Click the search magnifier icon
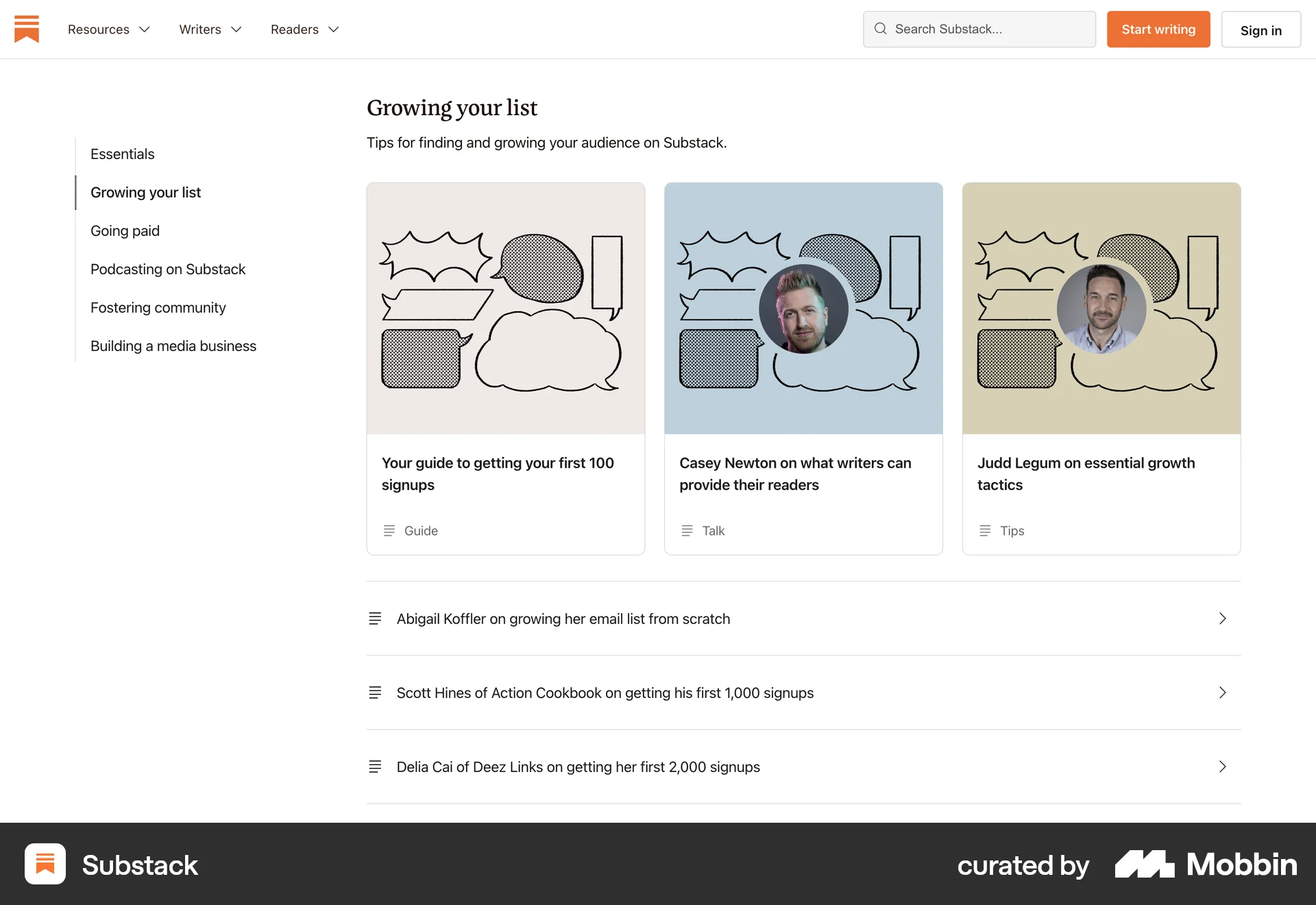Screen dimensions: 1316x905 point(881,29)
